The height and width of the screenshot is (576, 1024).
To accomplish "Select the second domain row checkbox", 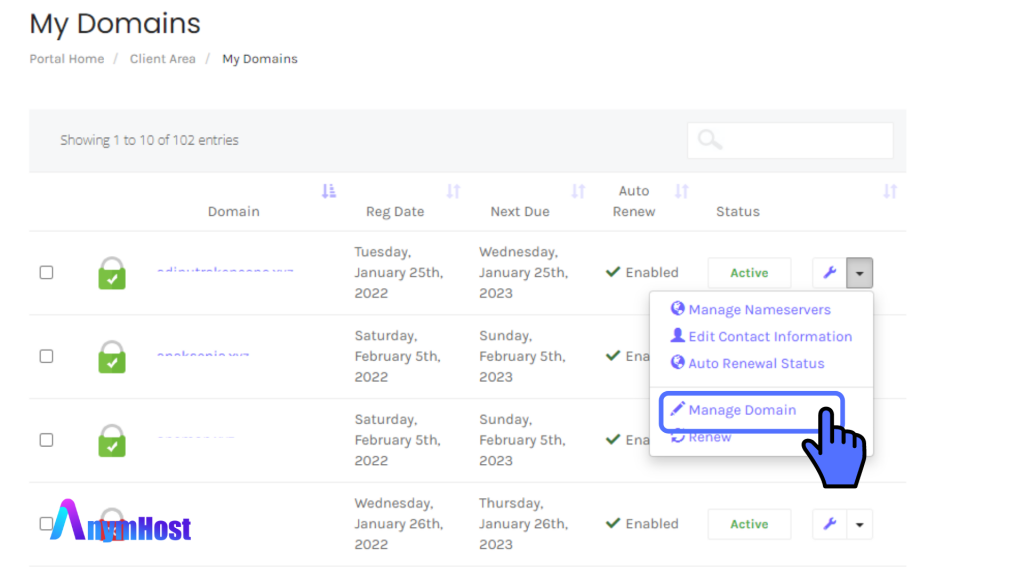I will point(46,356).
